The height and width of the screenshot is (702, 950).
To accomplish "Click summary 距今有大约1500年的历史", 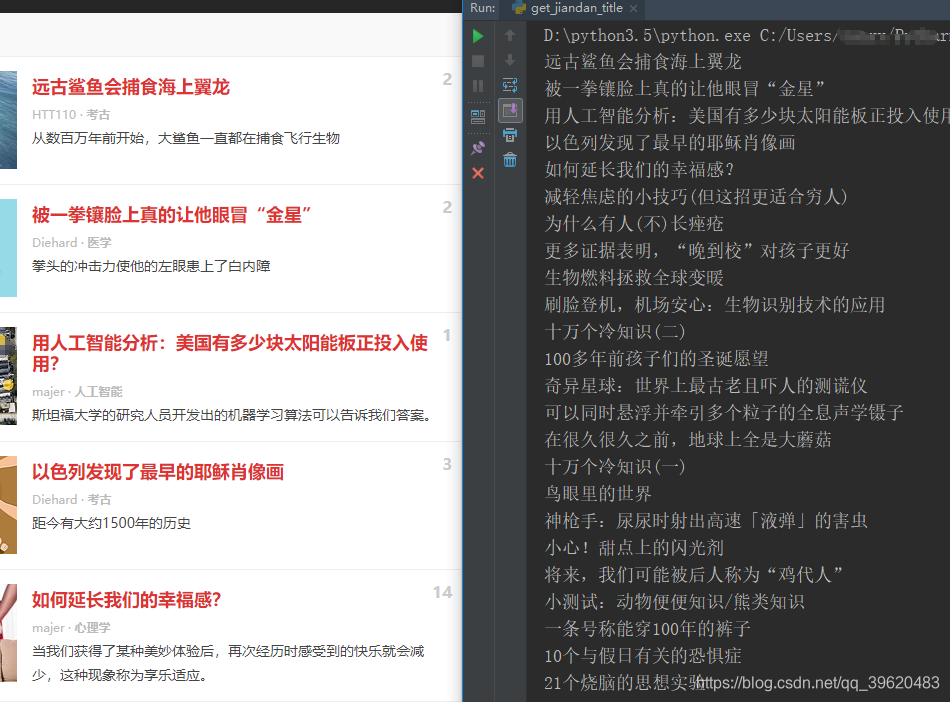I will pyautogui.click(x=111, y=523).
